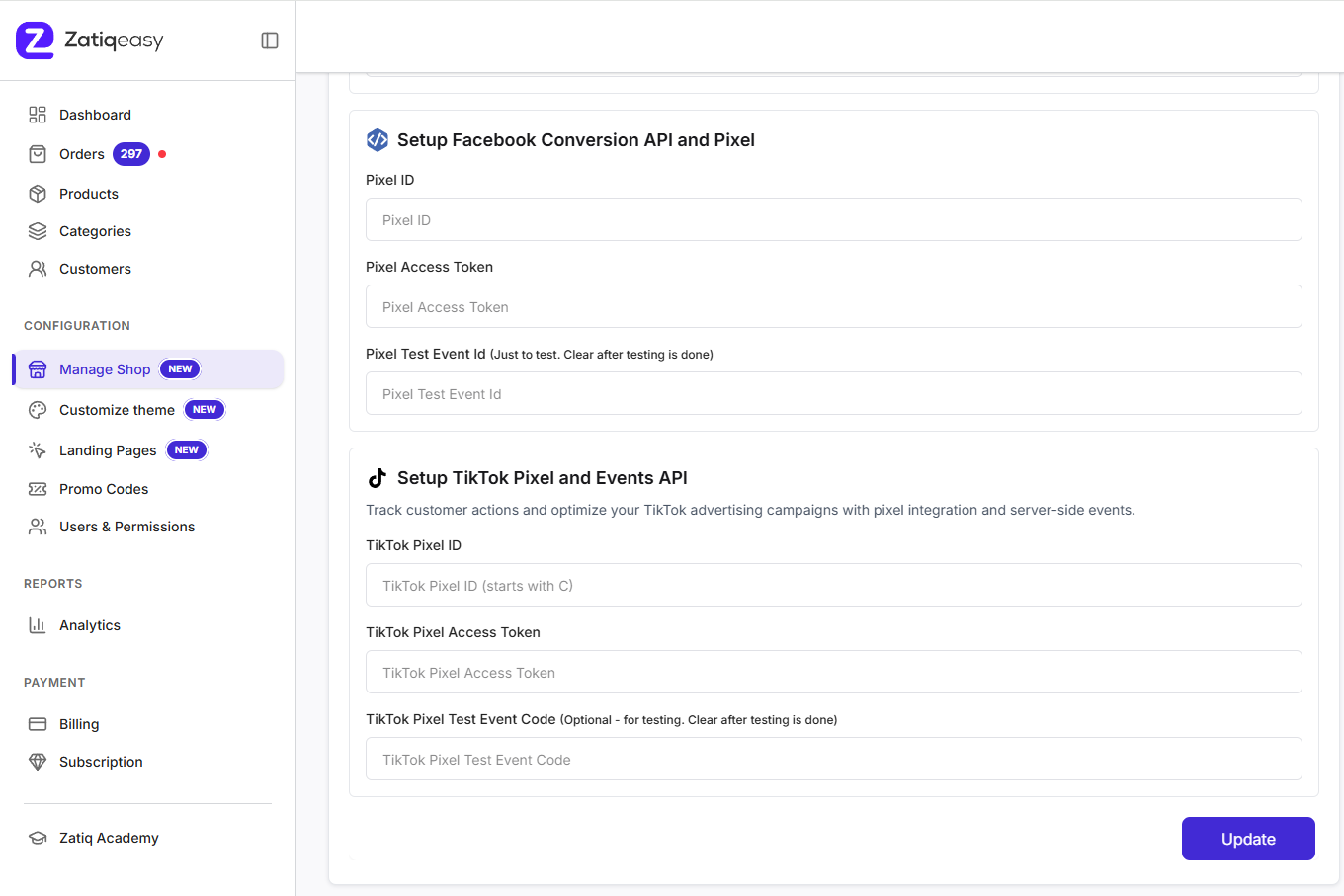
Task: Click the Zatiqeasy logo icon
Action: point(36,41)
